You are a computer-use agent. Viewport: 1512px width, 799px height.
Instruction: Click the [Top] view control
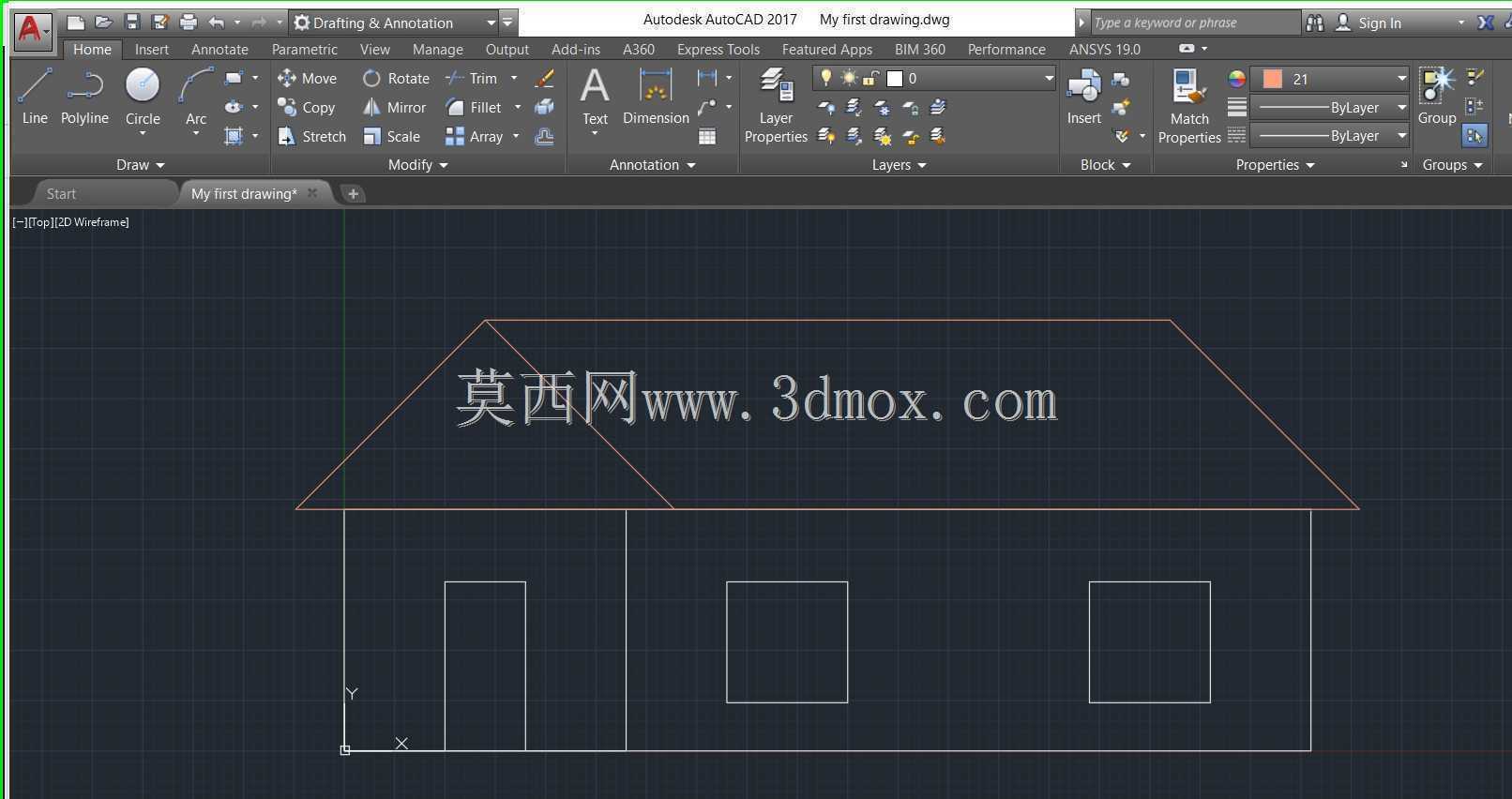point(41,222)
